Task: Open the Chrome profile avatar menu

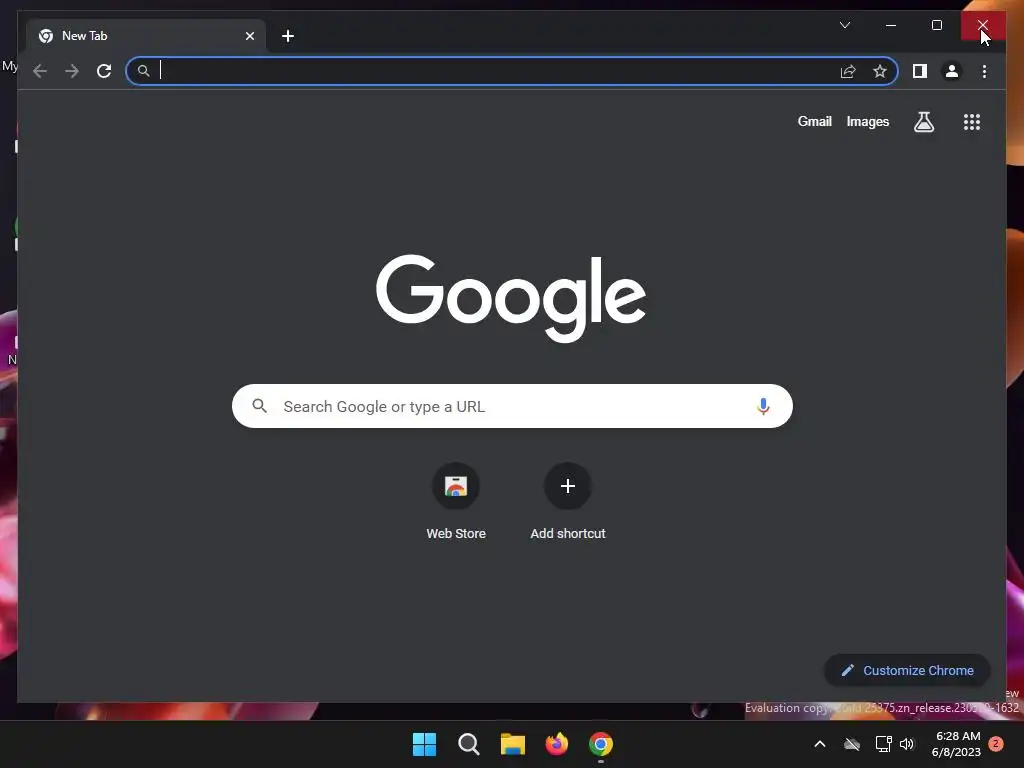Action: (x=952, y=71)
